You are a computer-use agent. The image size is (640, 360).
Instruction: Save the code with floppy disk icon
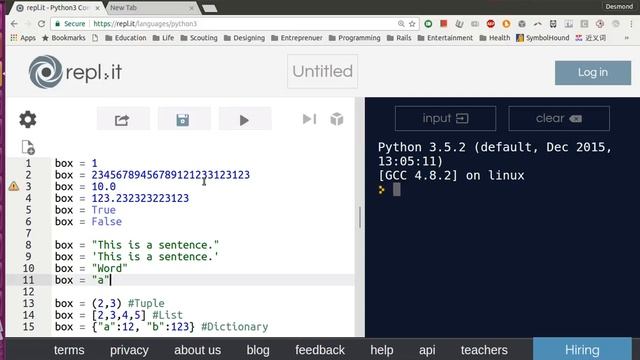pos(184,120)
